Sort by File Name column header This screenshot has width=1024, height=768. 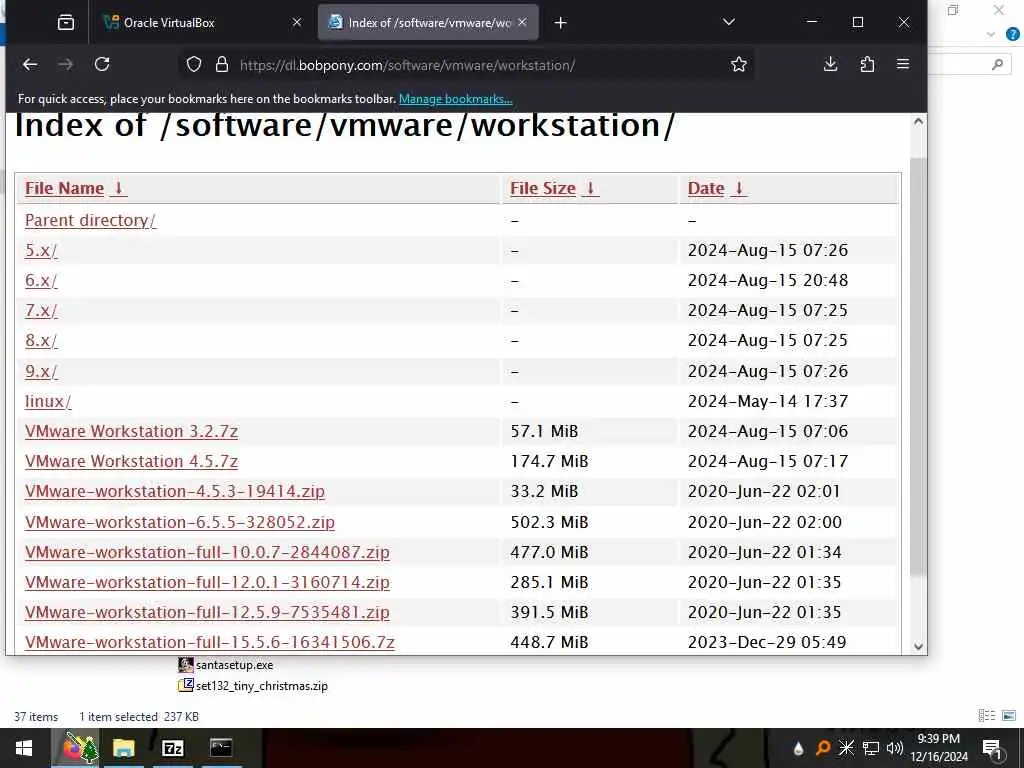point(75,188)
